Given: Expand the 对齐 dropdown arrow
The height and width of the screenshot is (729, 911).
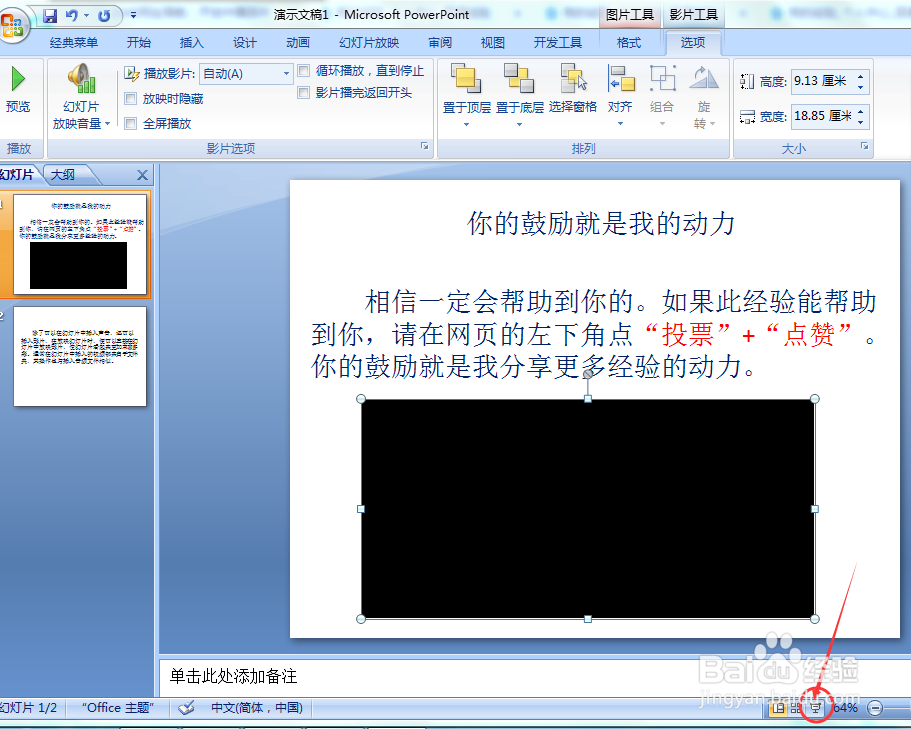Looking at the screenshot, I should (620, 124).
